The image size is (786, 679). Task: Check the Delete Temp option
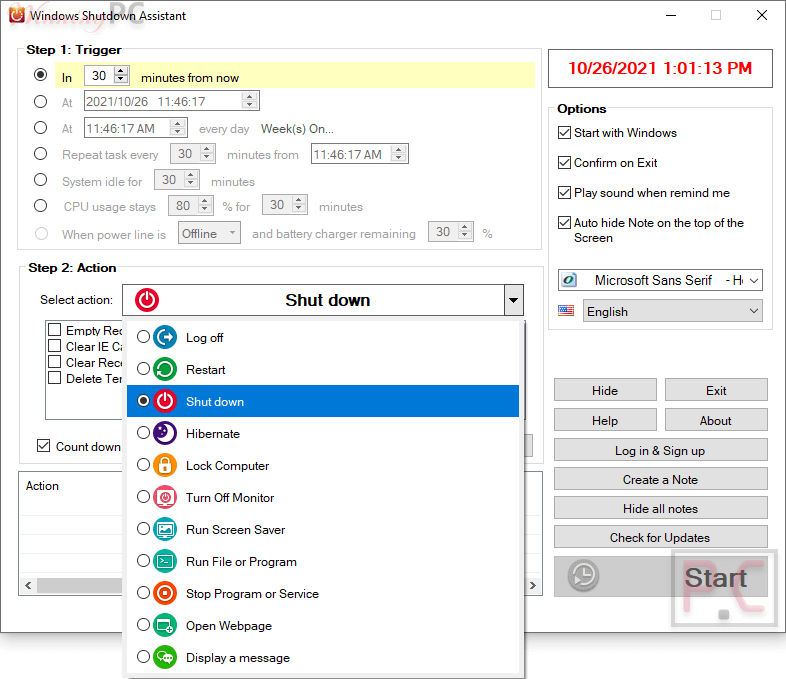pyautogui.click(x=55, y=377)
